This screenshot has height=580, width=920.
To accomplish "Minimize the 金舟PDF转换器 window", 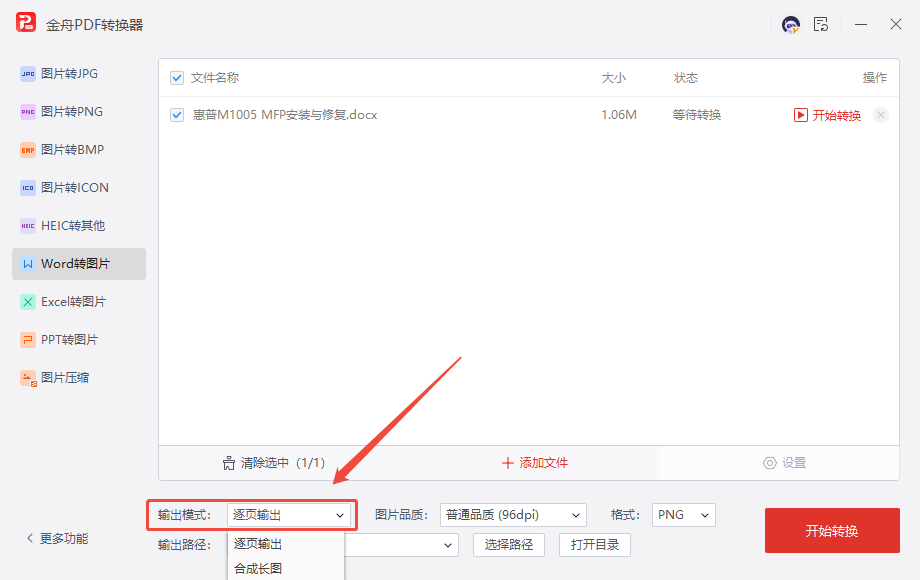I will [861, 25].
